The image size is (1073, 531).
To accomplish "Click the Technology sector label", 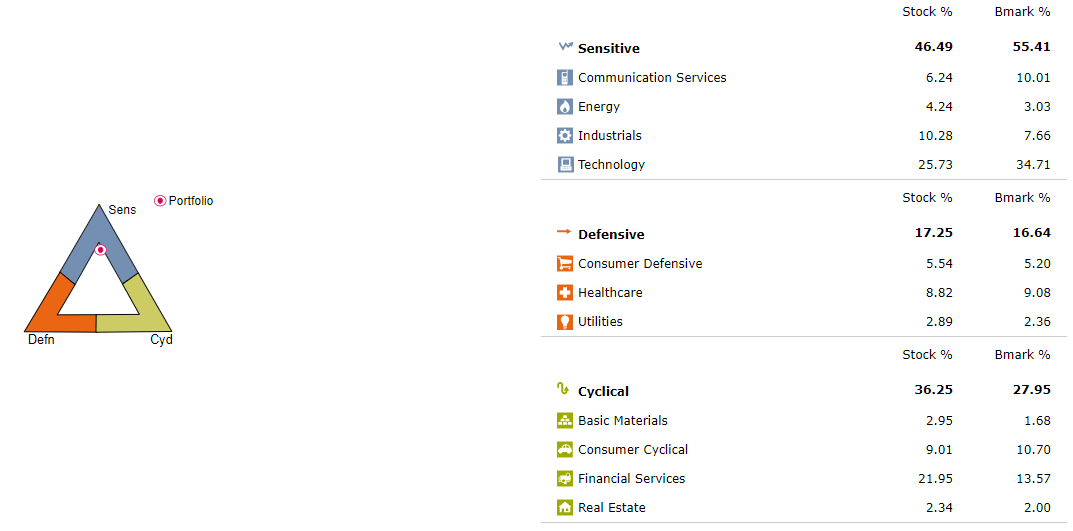I will point(611,164).
